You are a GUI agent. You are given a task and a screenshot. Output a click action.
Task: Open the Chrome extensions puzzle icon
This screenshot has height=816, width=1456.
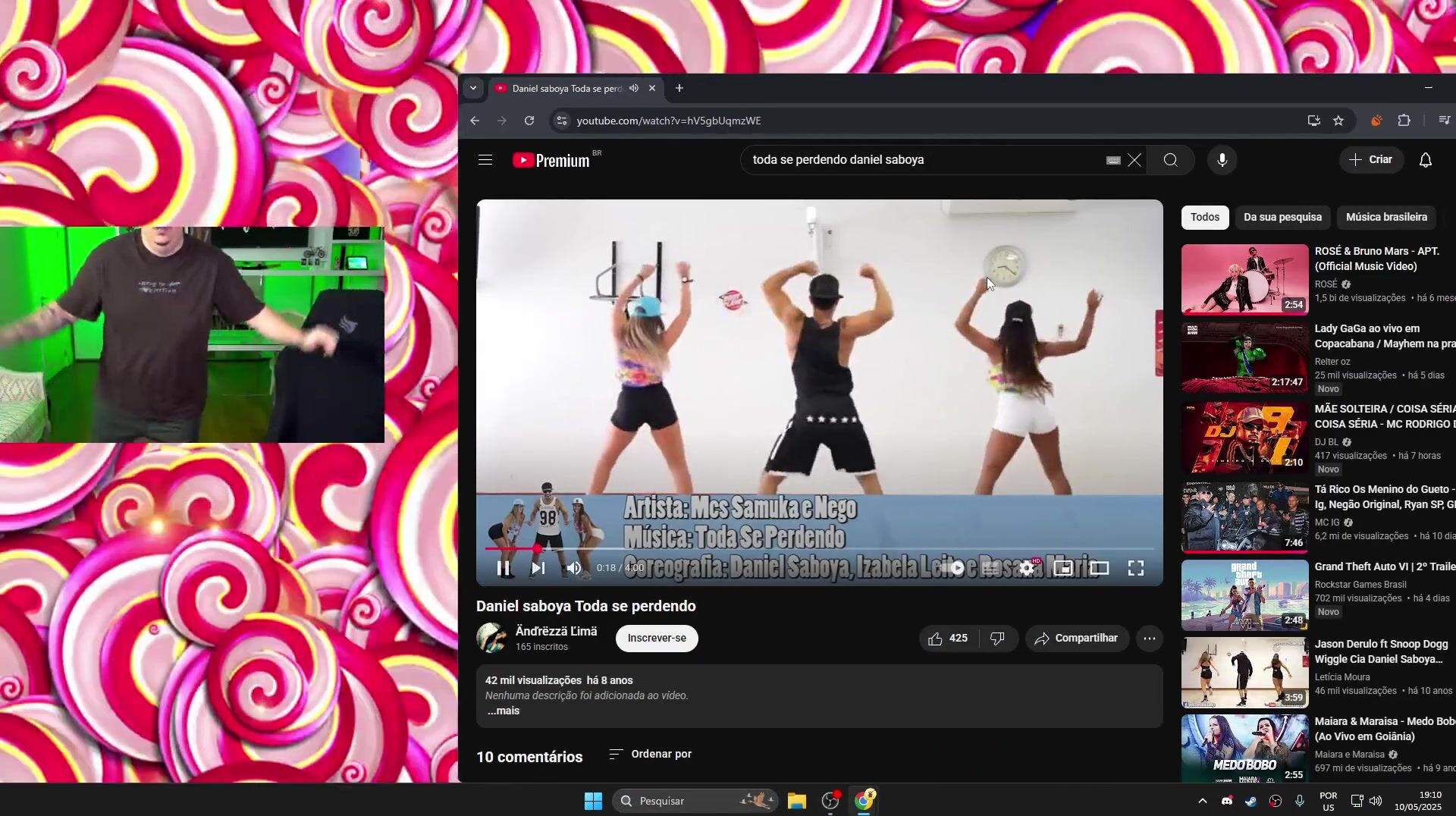pos(1404,121)
